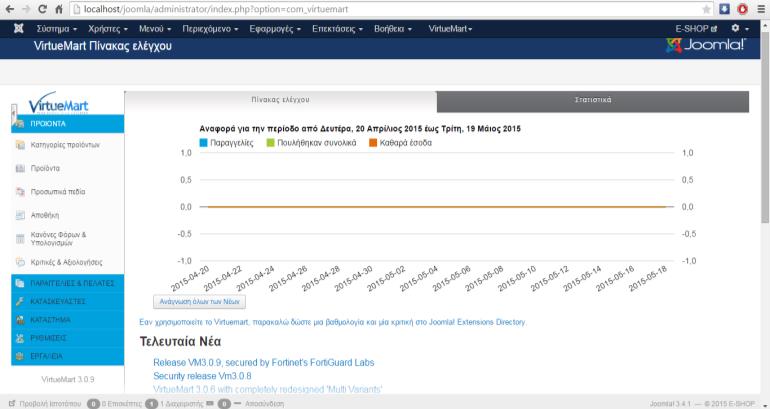Open the Εφαρμογές dropdown menu
The height and width of the screenshot is (409, 770).
click(x=275, y=28)
